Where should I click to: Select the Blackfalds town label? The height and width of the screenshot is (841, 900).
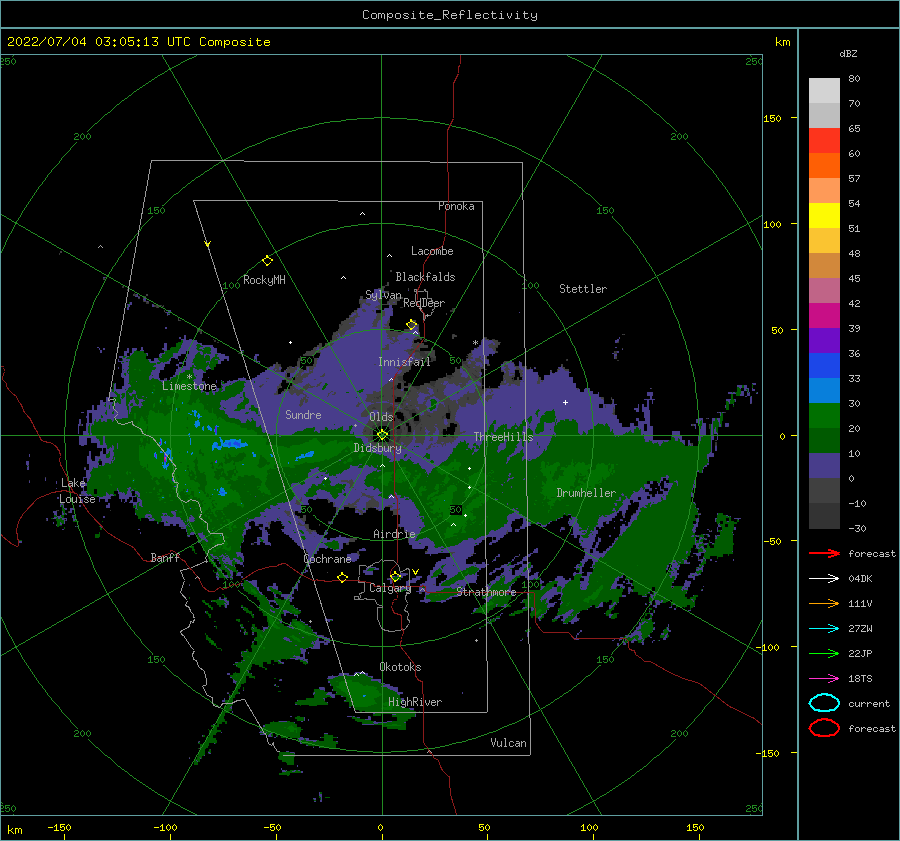click(x=425, y=277)
